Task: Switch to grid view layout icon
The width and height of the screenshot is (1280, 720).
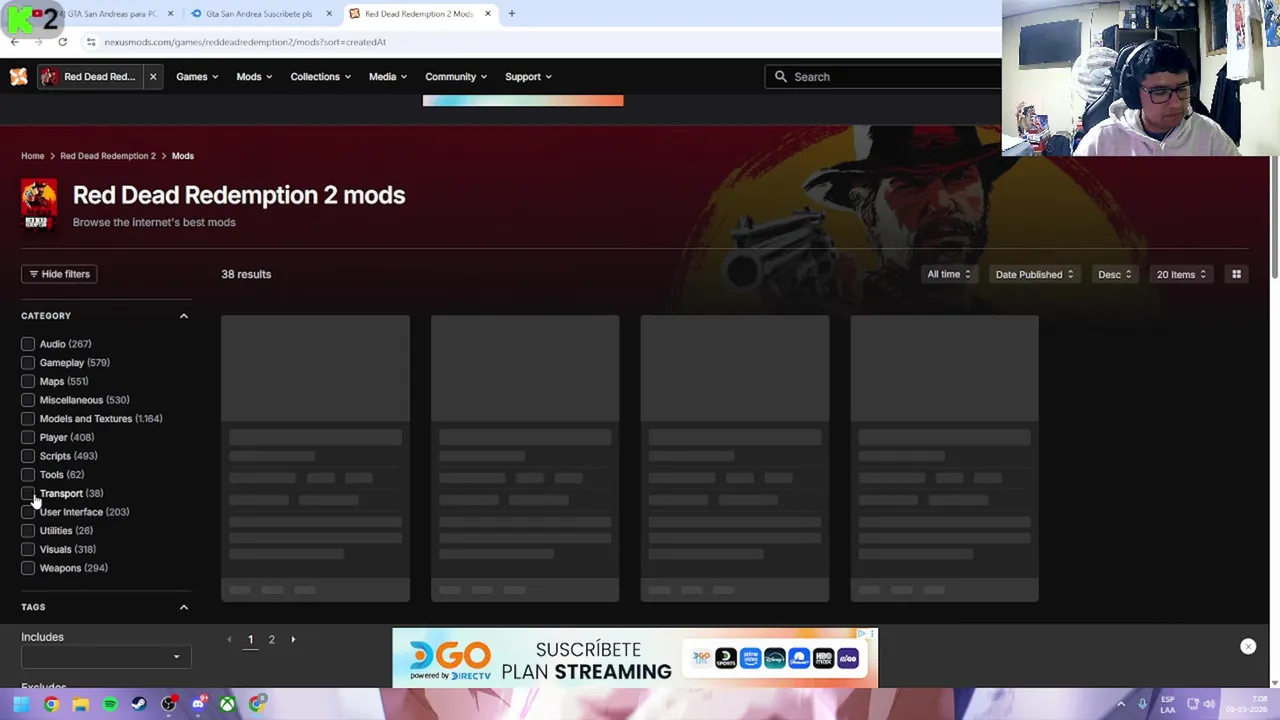Action: click(1236, 274)
